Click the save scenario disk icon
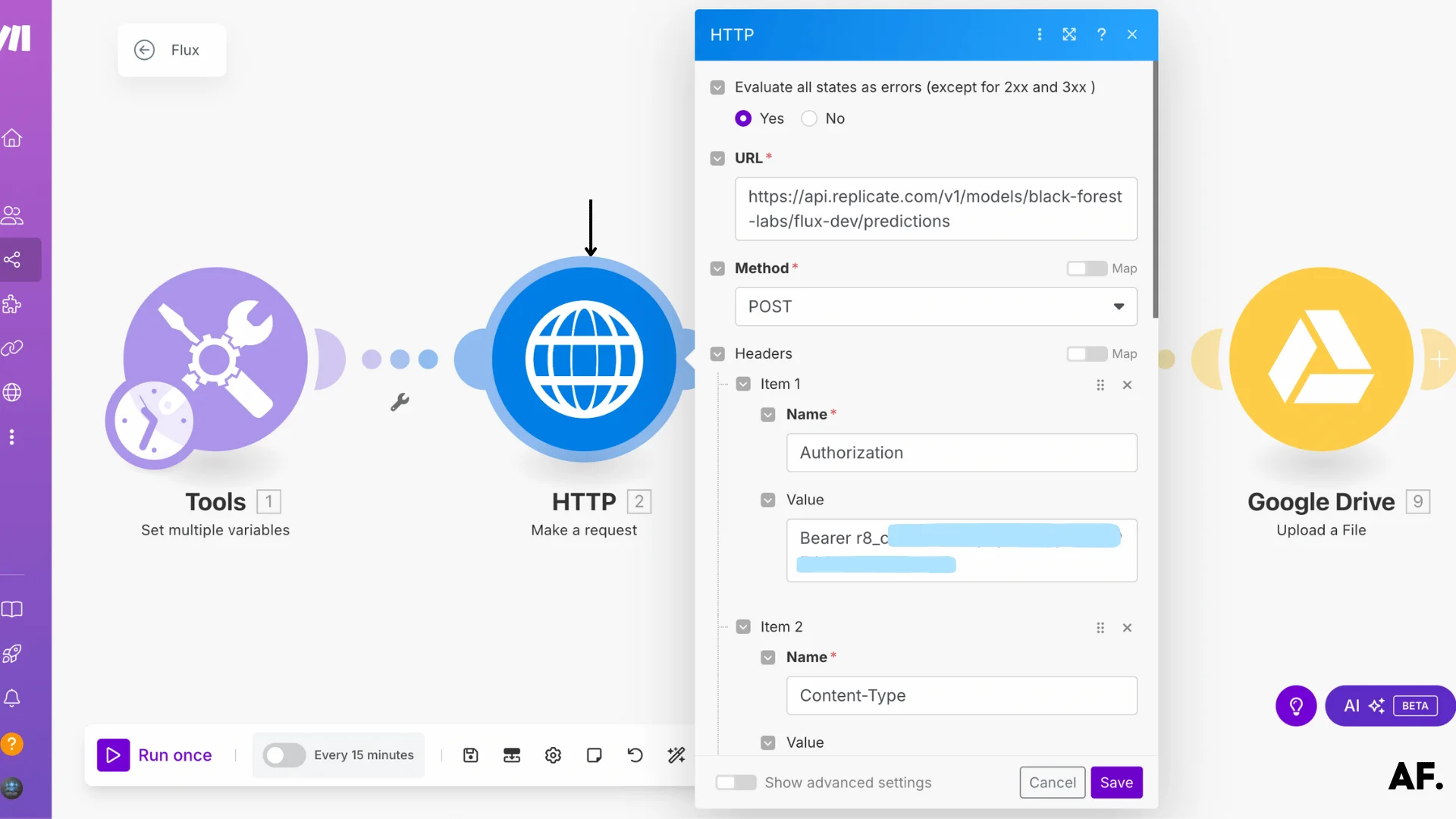The image size is (1456, 819). pos(470,755)
